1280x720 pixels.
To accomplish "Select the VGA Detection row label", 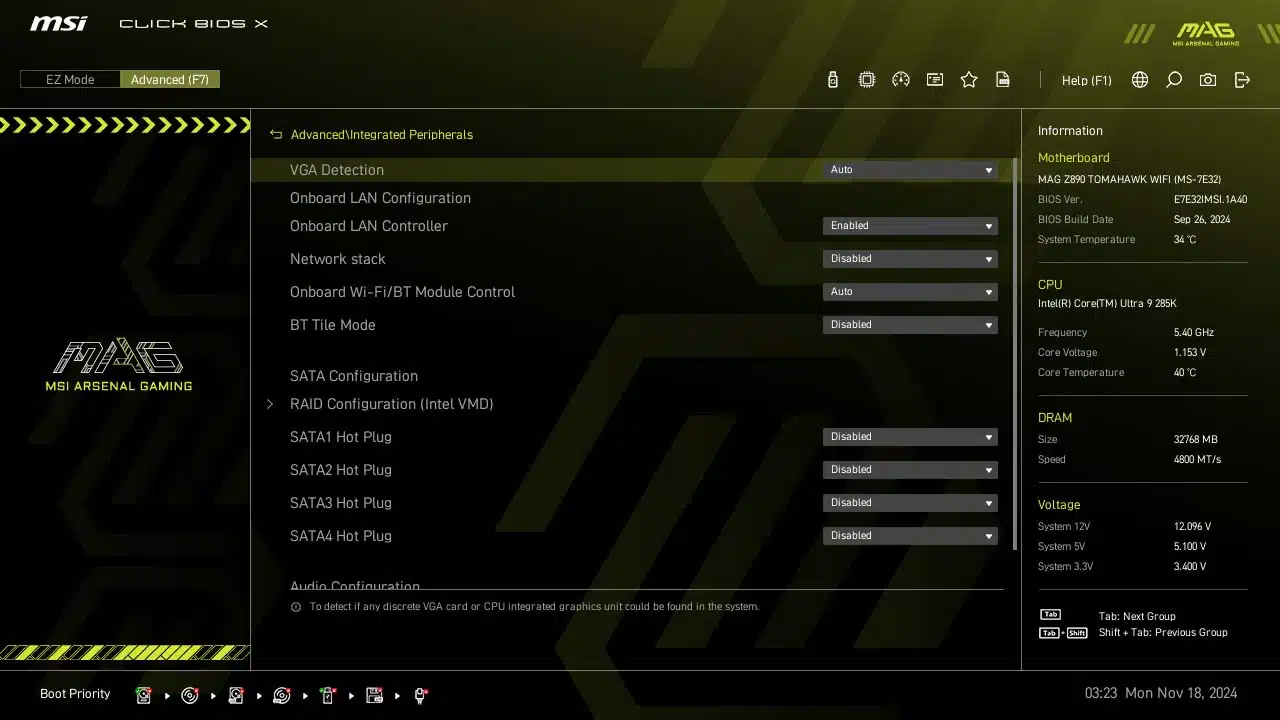I will [x=337, y=170].
